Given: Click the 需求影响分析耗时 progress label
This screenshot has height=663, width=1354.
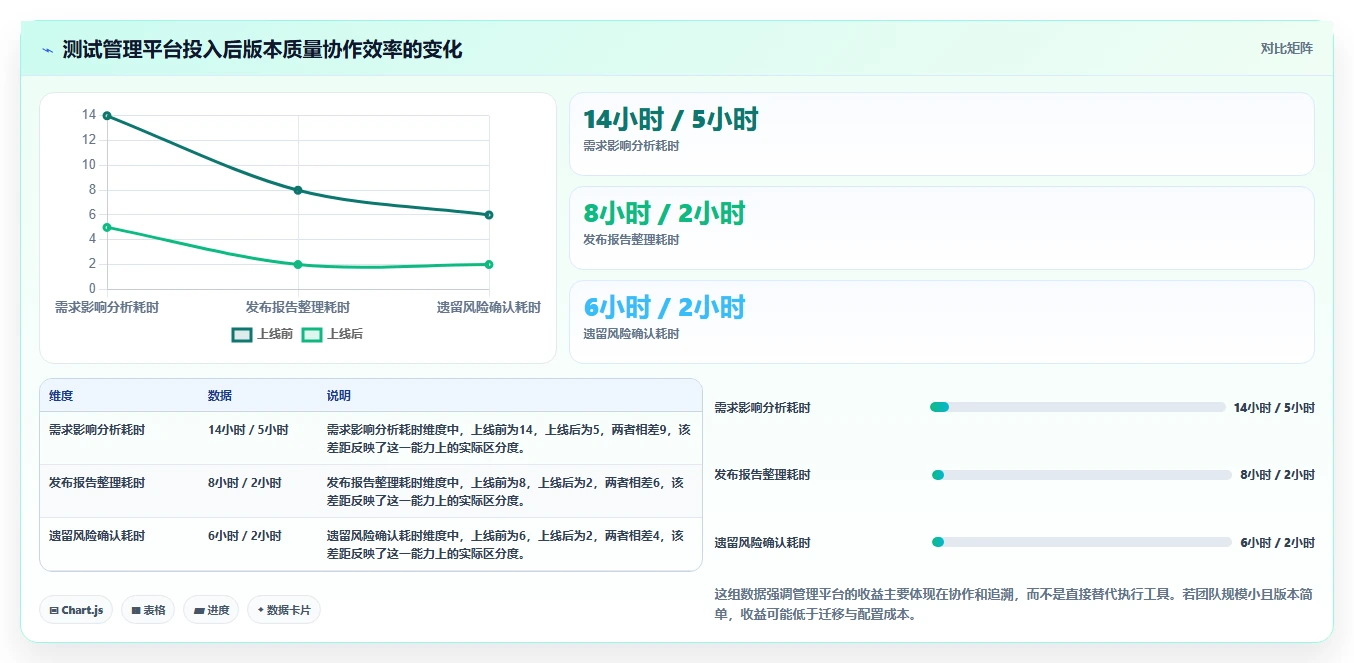Looking at the screenshot, I should pos(762,408).
